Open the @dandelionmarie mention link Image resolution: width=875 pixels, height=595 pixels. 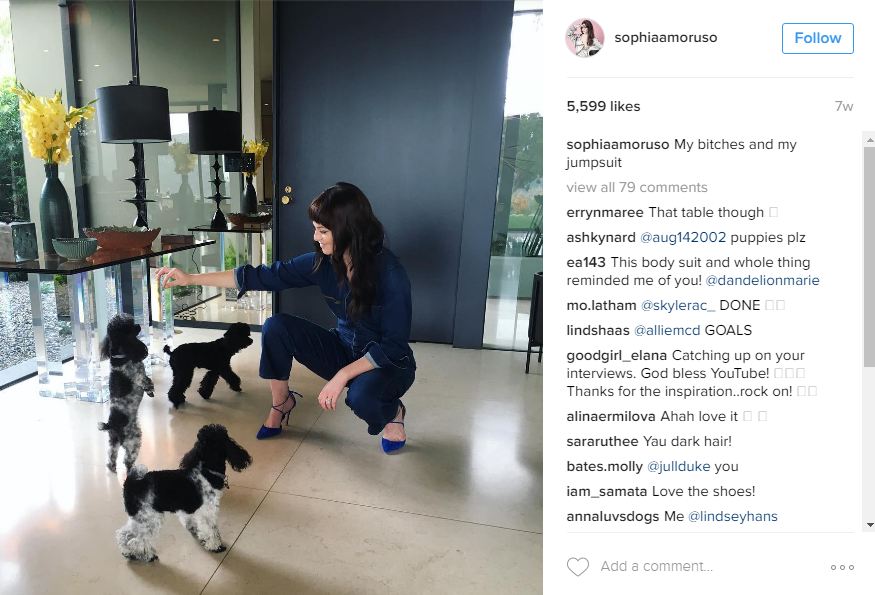coord(762,280)
